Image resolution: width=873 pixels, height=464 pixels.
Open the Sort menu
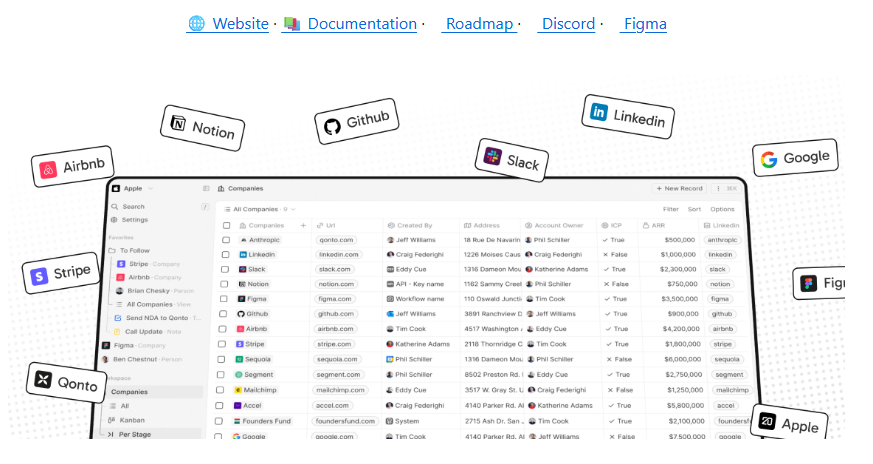click(x=694, y=209)
